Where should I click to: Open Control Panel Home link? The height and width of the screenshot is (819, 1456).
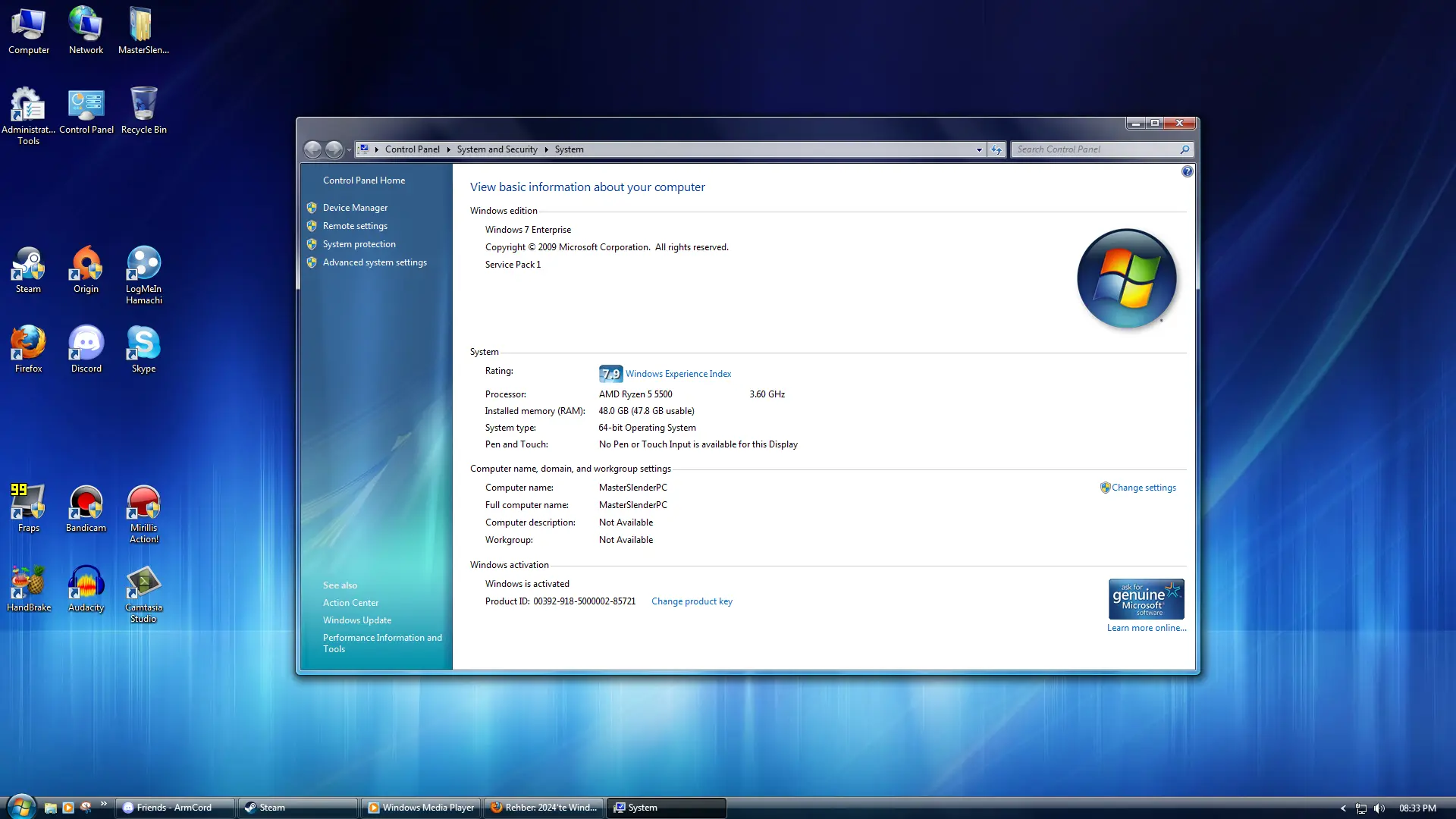(364, 180)
